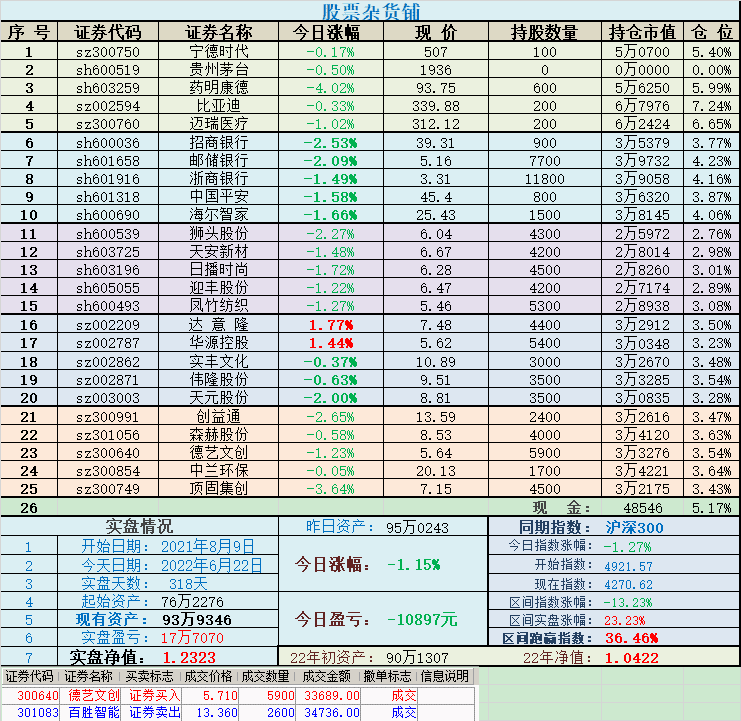The image size is (741, 721).
Task: Click start date 2021年8月9日
Action: (208, 547)
